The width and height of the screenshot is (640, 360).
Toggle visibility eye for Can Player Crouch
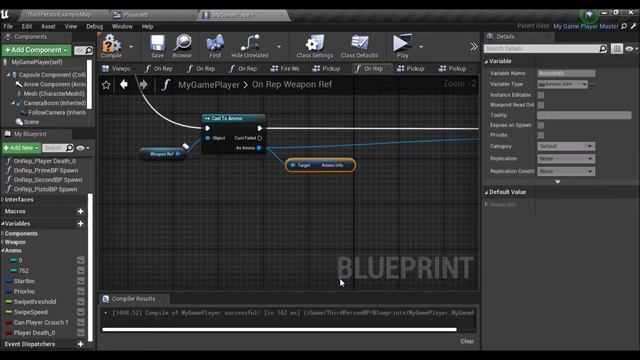81,322
